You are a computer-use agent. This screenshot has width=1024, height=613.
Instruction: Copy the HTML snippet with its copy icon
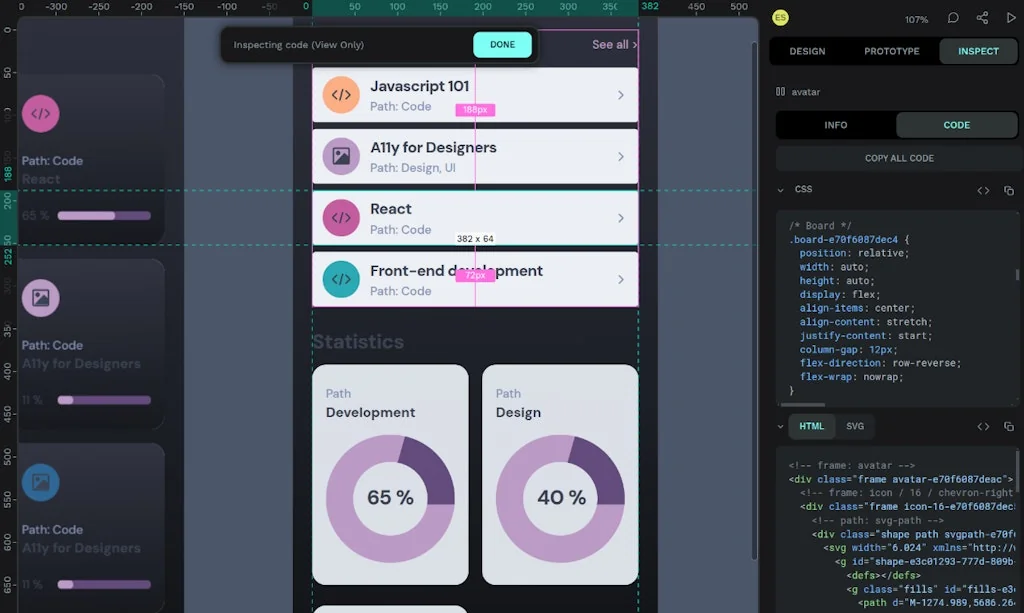point(1009,426)
